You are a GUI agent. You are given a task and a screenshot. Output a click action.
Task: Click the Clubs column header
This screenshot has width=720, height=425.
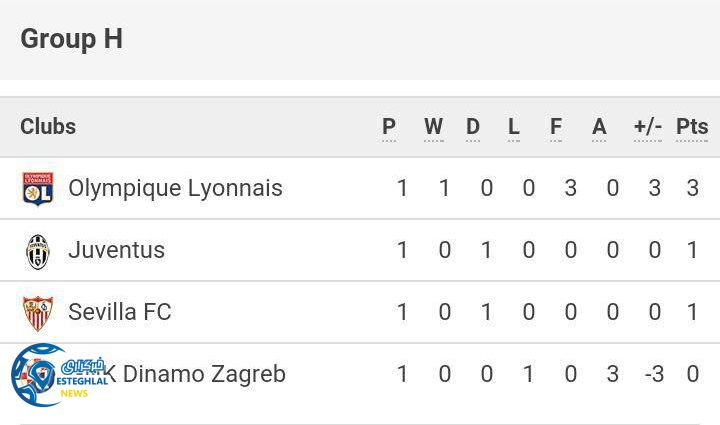coord(48,127)
